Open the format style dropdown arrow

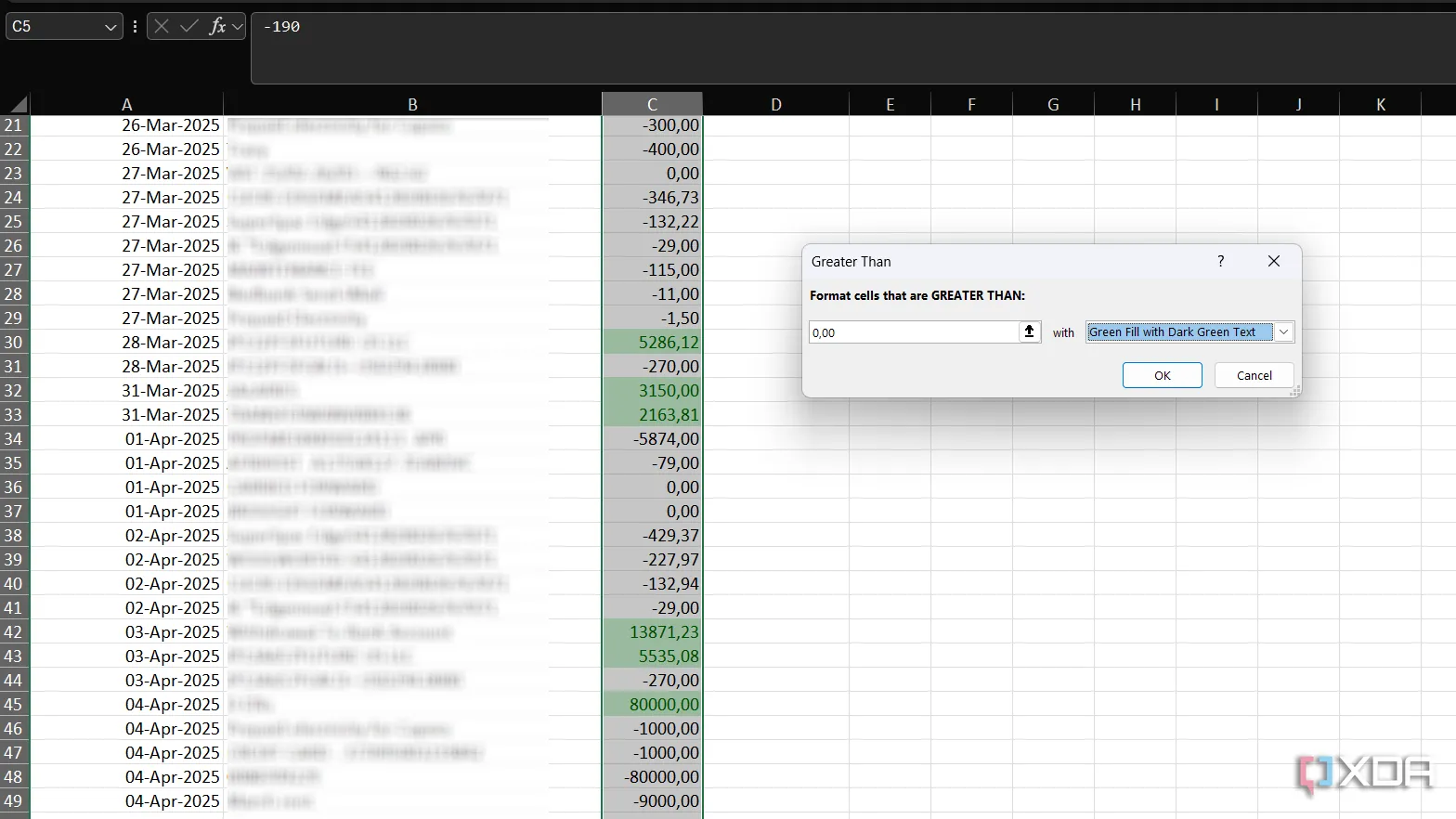[x=1283, y=331]
